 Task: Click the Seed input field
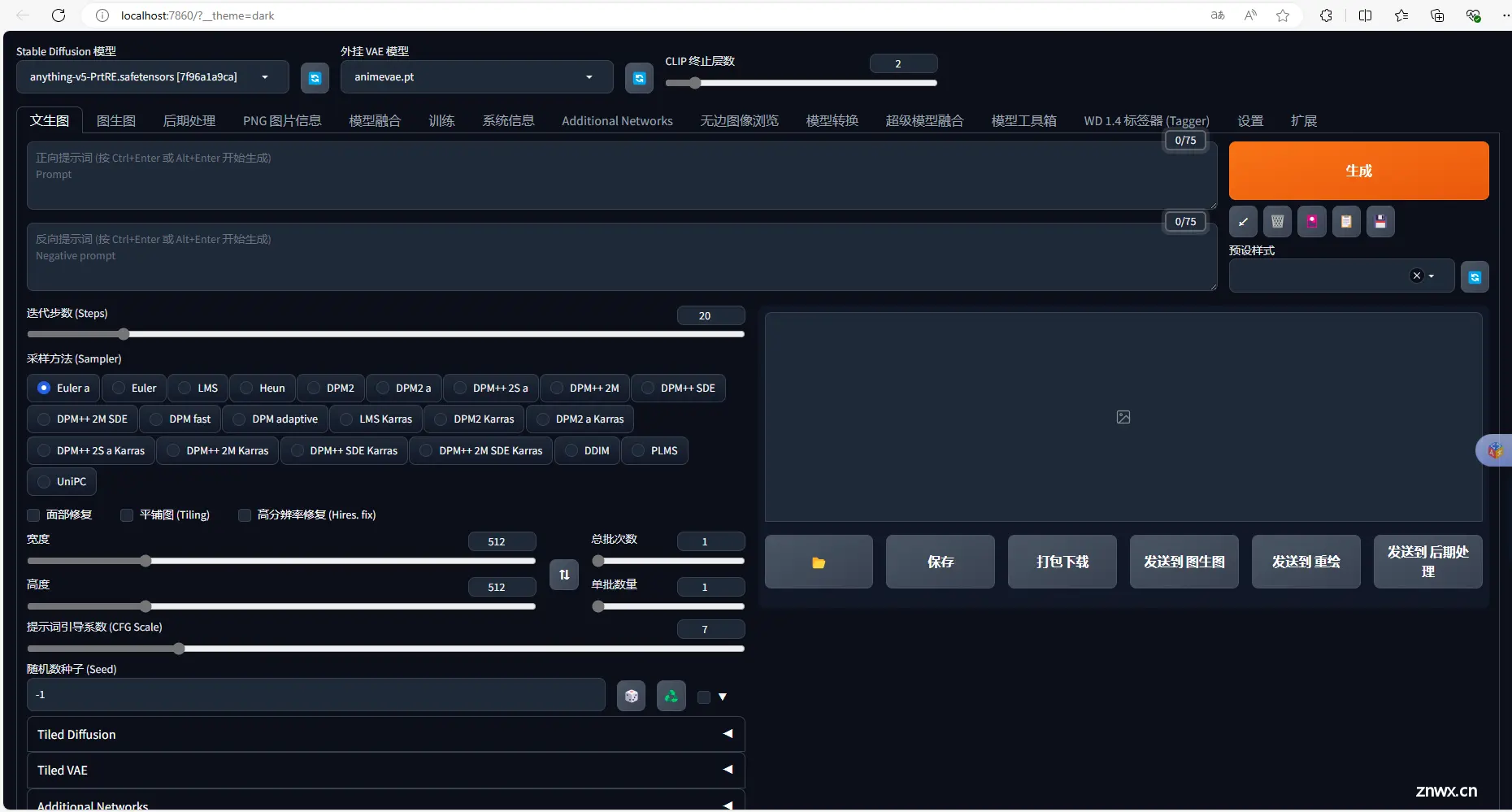(x=316, y=695)
